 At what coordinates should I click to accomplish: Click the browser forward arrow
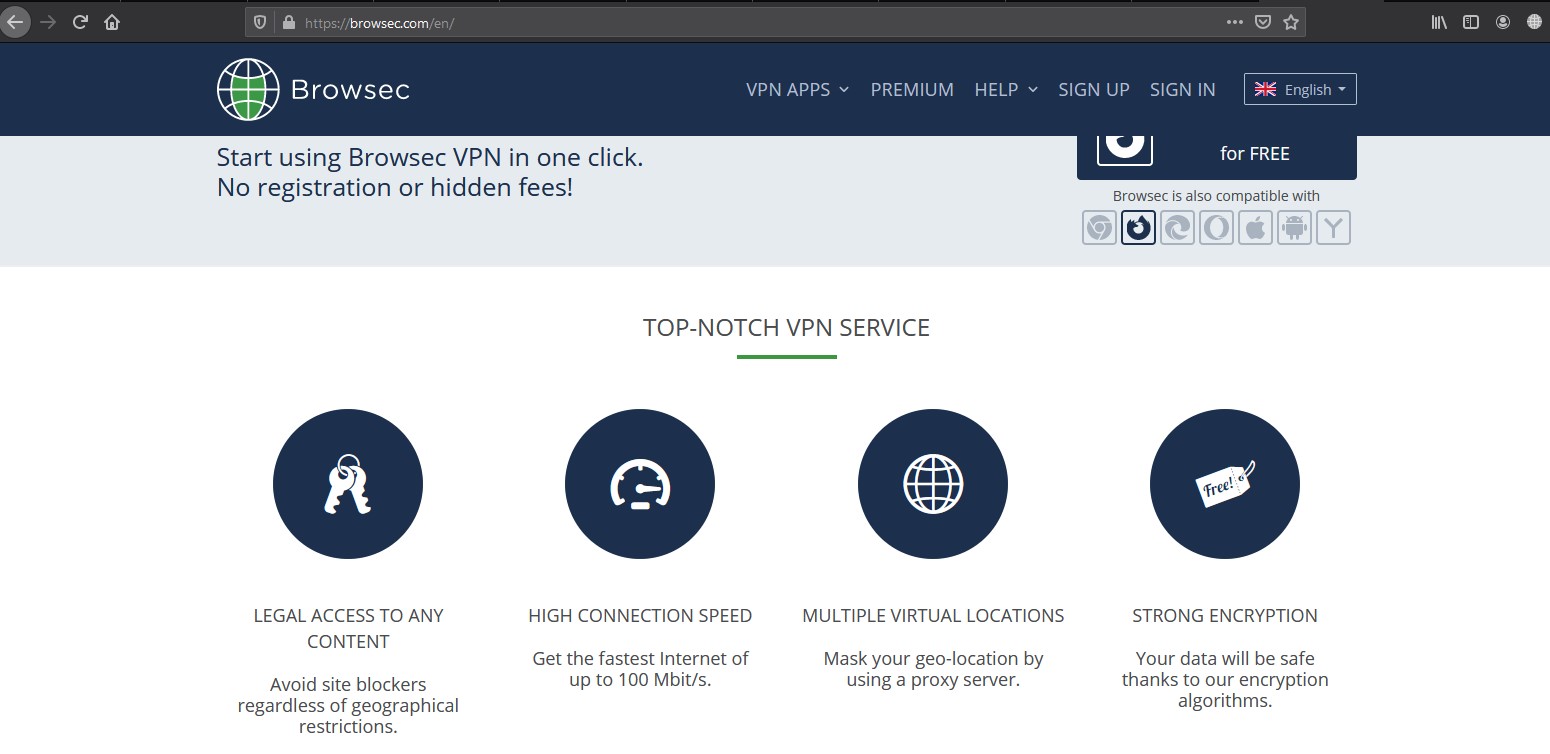pyautogui.click(x=48, y=21)
